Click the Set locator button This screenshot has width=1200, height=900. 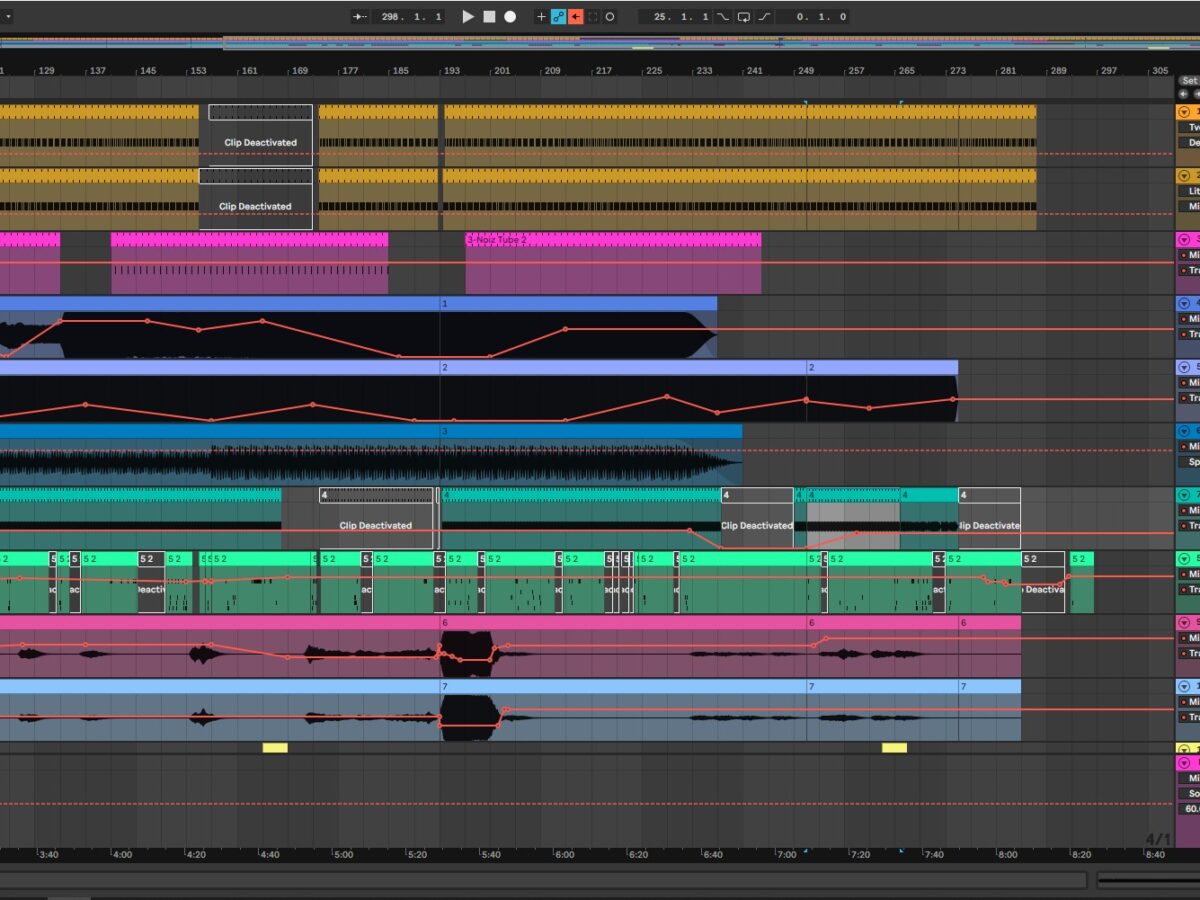tap(1188, 81)
